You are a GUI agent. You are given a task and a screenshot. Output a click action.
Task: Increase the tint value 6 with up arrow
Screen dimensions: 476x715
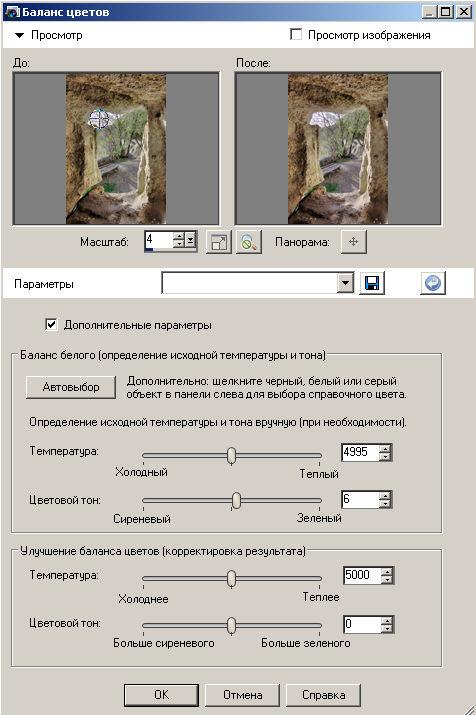[x=386, y=495]
